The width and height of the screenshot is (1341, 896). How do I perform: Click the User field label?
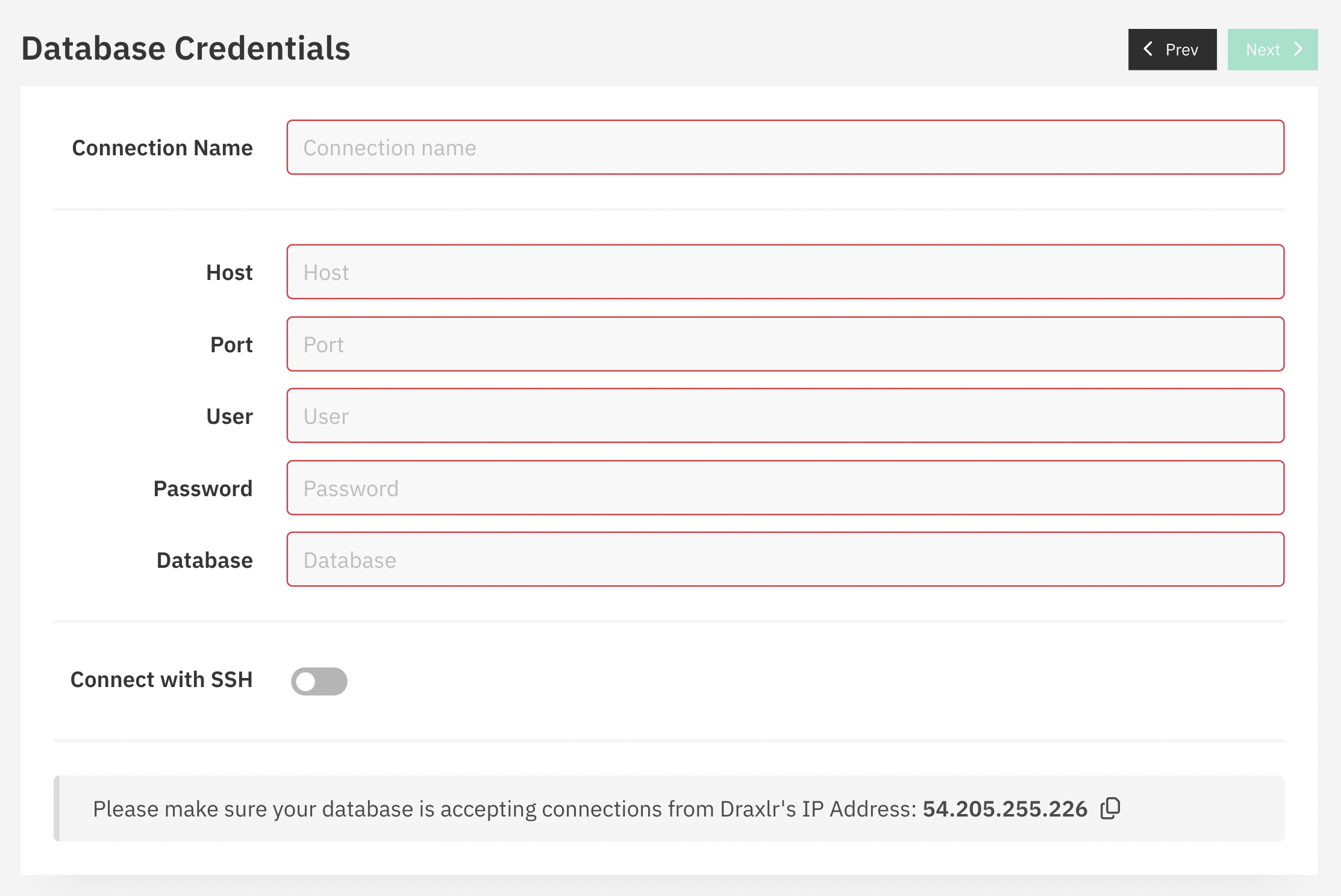(230, 417)
